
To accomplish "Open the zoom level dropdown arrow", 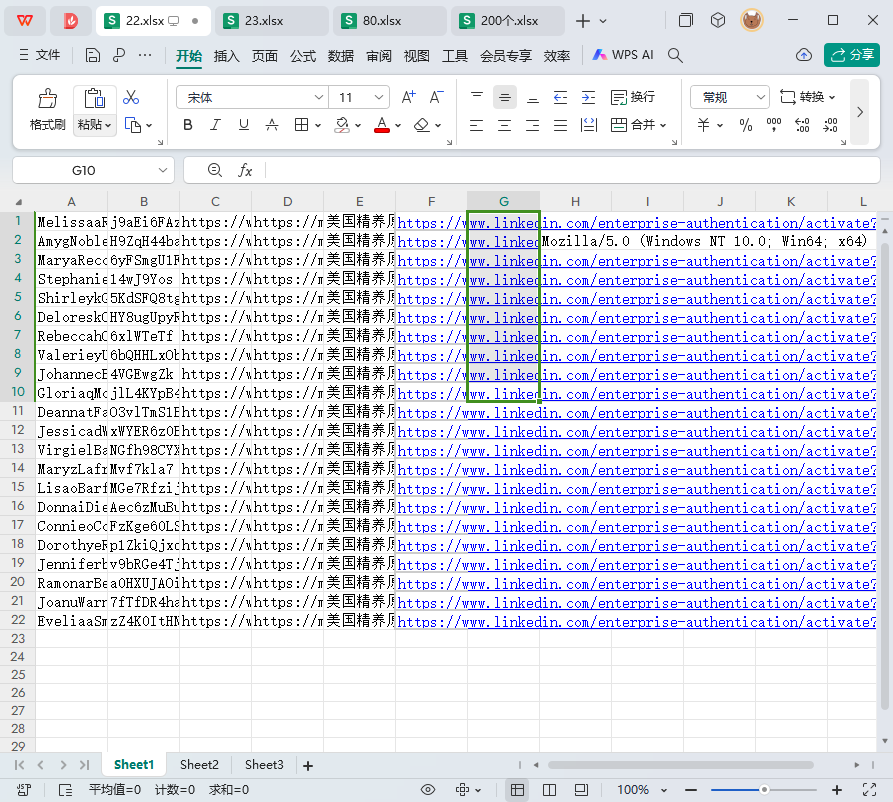I will coord(663,790).
